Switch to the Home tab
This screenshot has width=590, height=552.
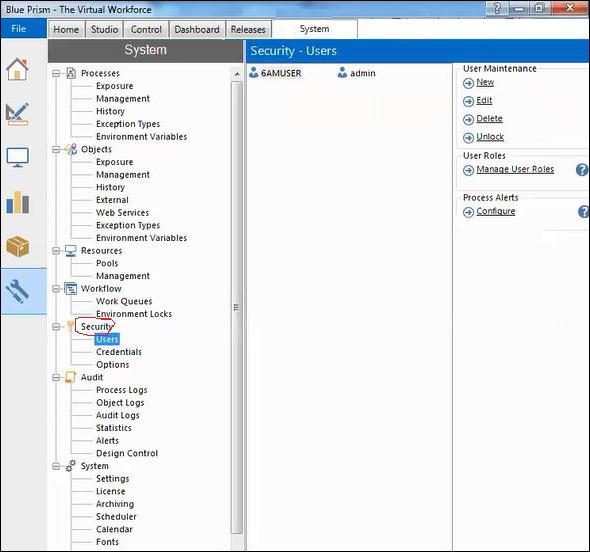(x=66, y=29)
